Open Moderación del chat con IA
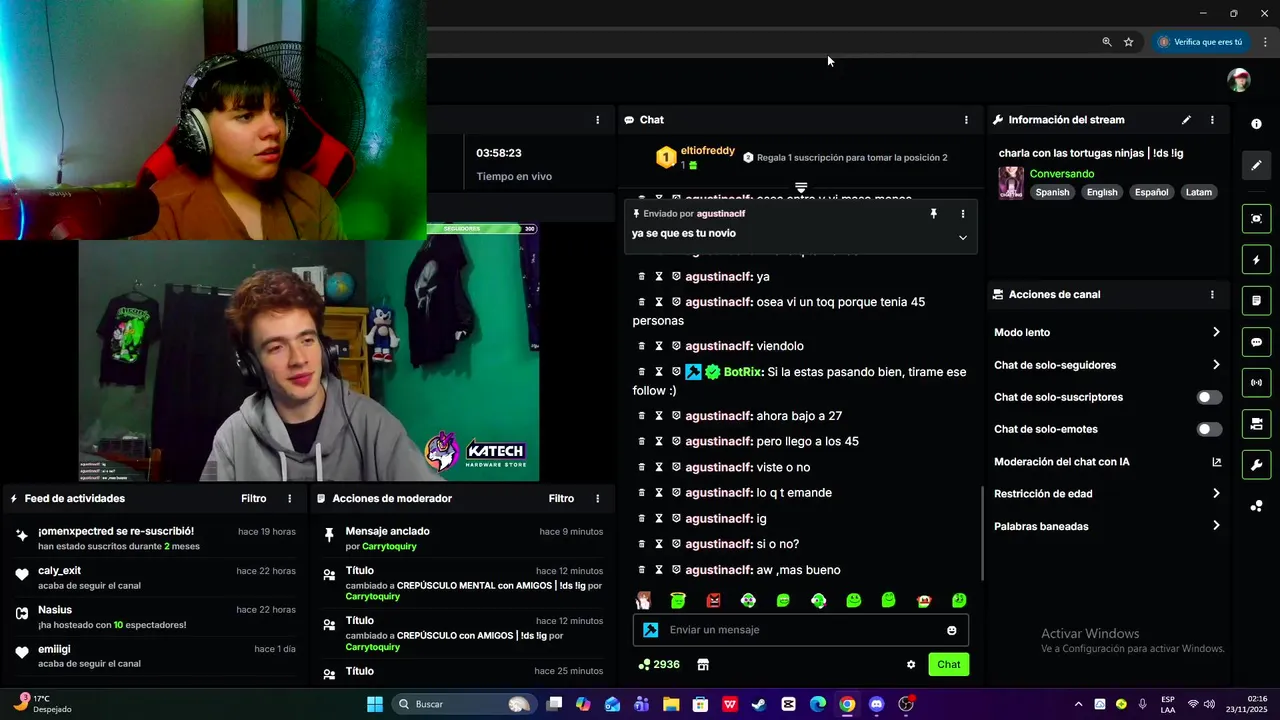 click(1107, 462)
